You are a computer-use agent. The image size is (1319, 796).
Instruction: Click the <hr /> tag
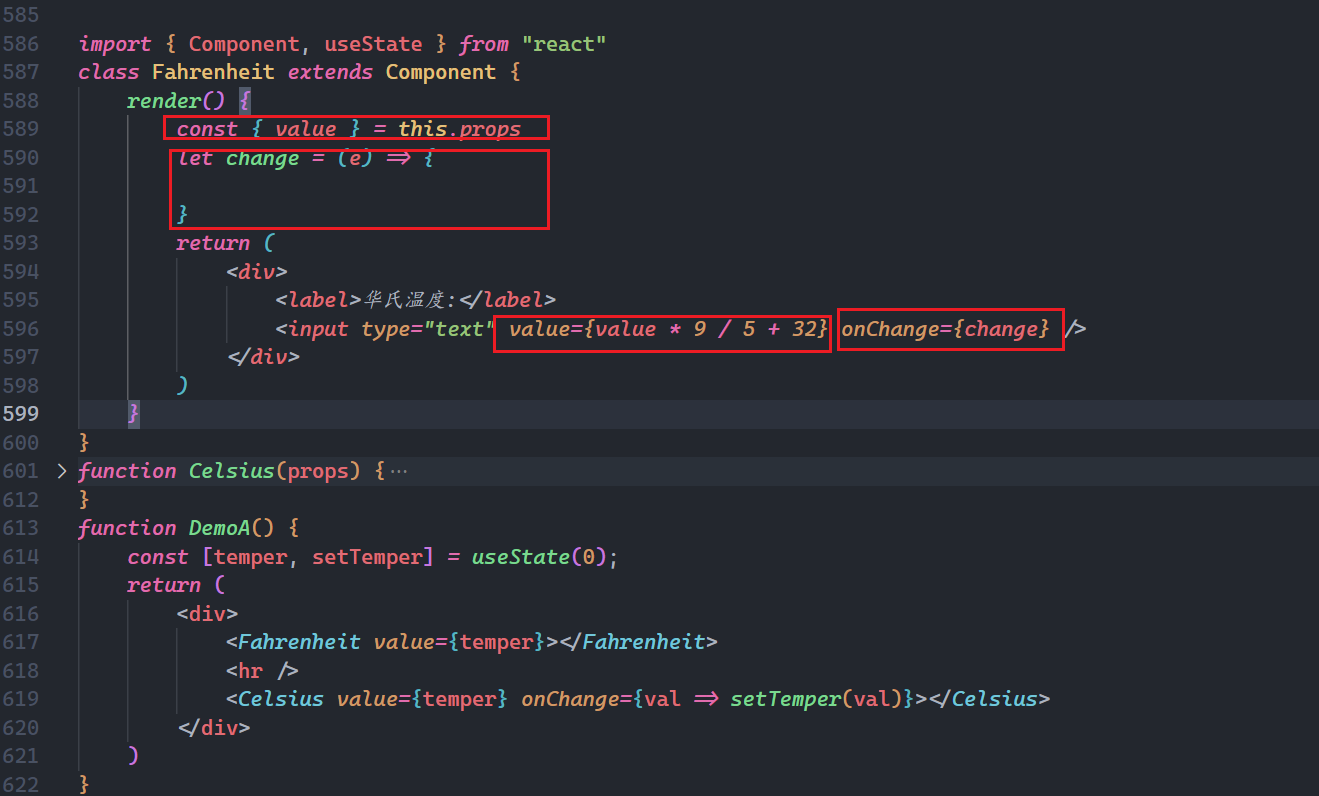[x=262, y=670]
